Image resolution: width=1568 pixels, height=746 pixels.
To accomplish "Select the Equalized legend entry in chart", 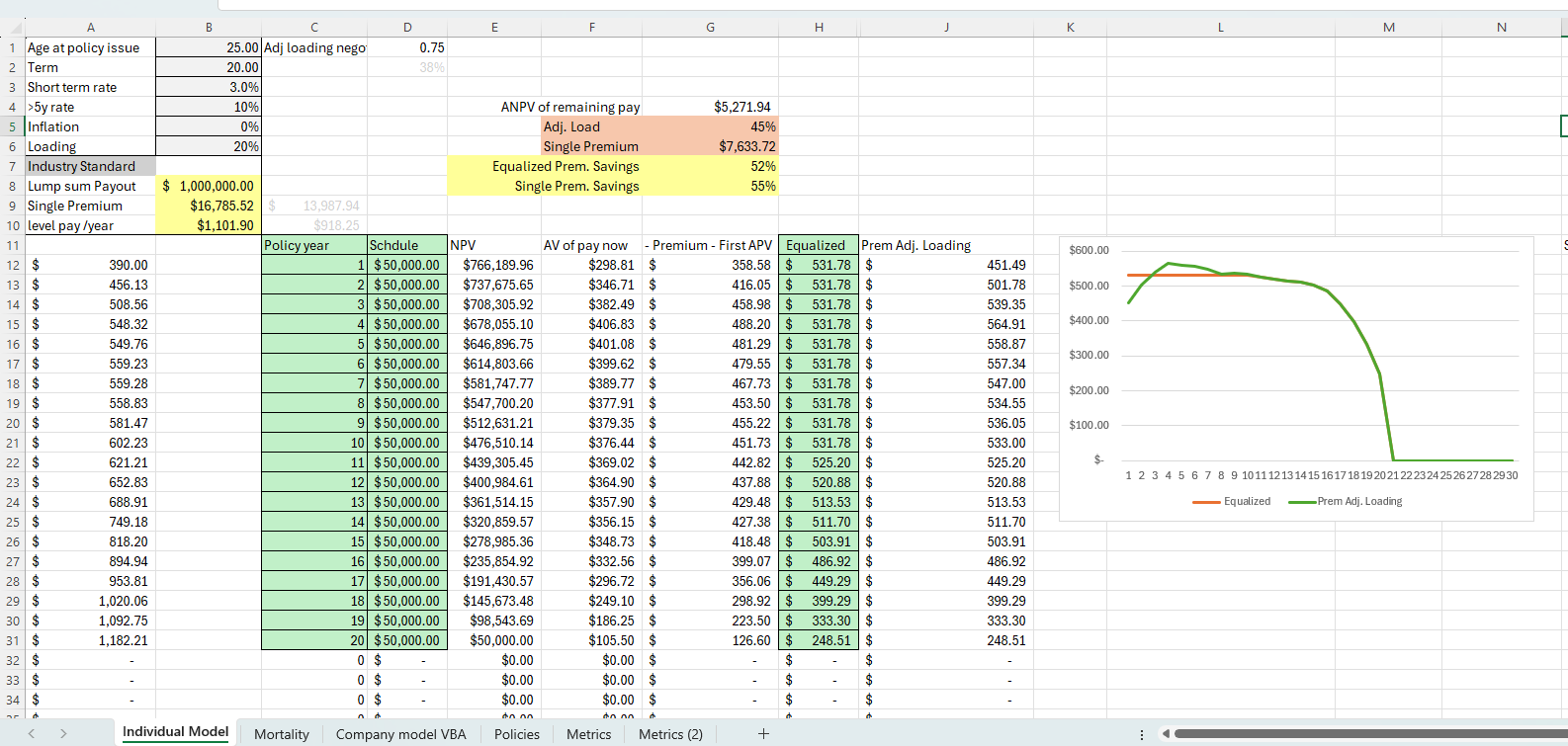I will (1232, 501).
